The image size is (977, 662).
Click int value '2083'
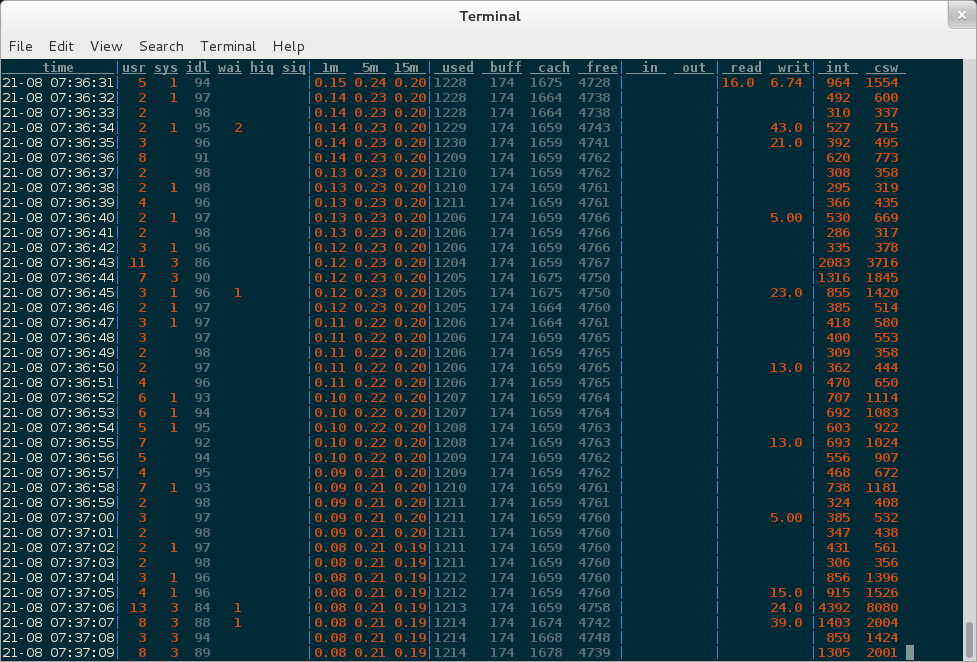pyautogui.click(x=834, y=262)
